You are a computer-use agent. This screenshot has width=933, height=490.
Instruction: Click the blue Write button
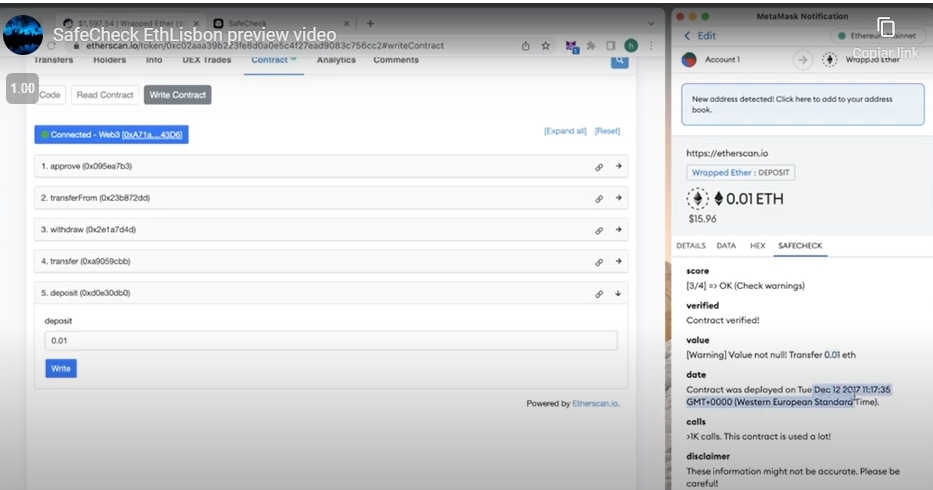(61, 369)
